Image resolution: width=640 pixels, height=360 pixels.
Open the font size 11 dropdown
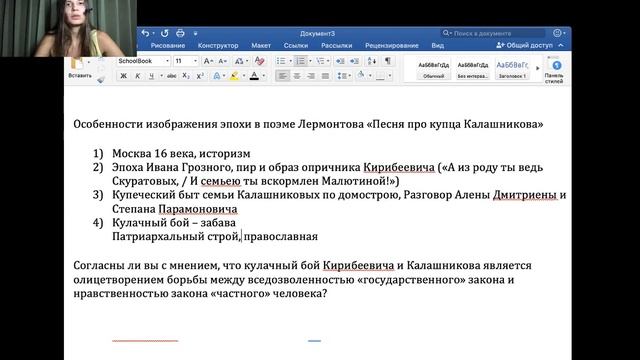(195, 61)
